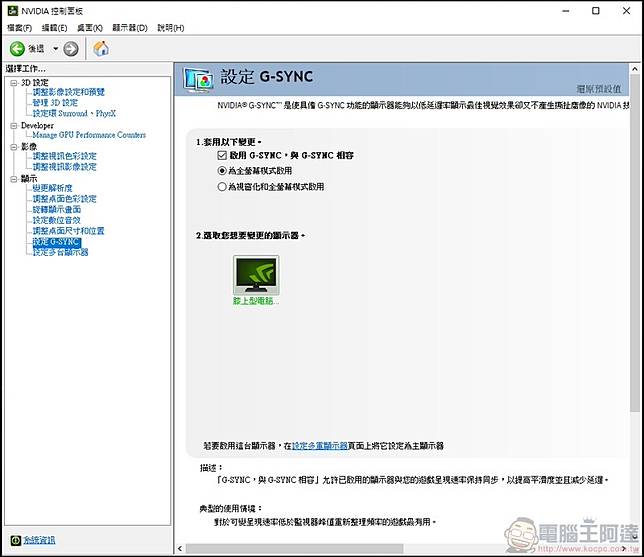The image size is (644, 557).
Task: Collapse the Developer tree node
Action: point(14,126)
